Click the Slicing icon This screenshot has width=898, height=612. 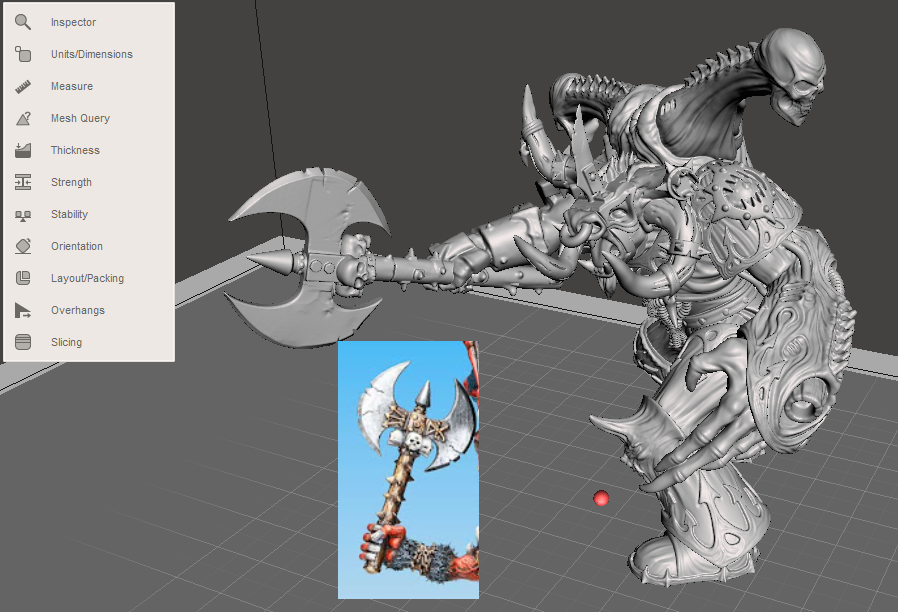tap(23, 342)
